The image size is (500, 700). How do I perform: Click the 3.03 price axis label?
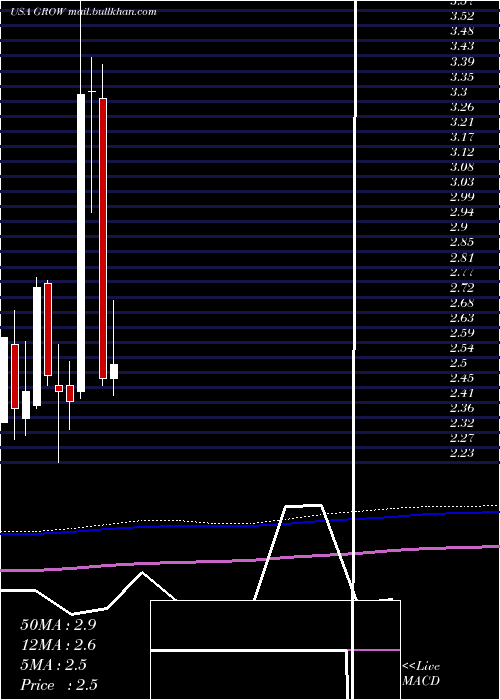point(462,182)
